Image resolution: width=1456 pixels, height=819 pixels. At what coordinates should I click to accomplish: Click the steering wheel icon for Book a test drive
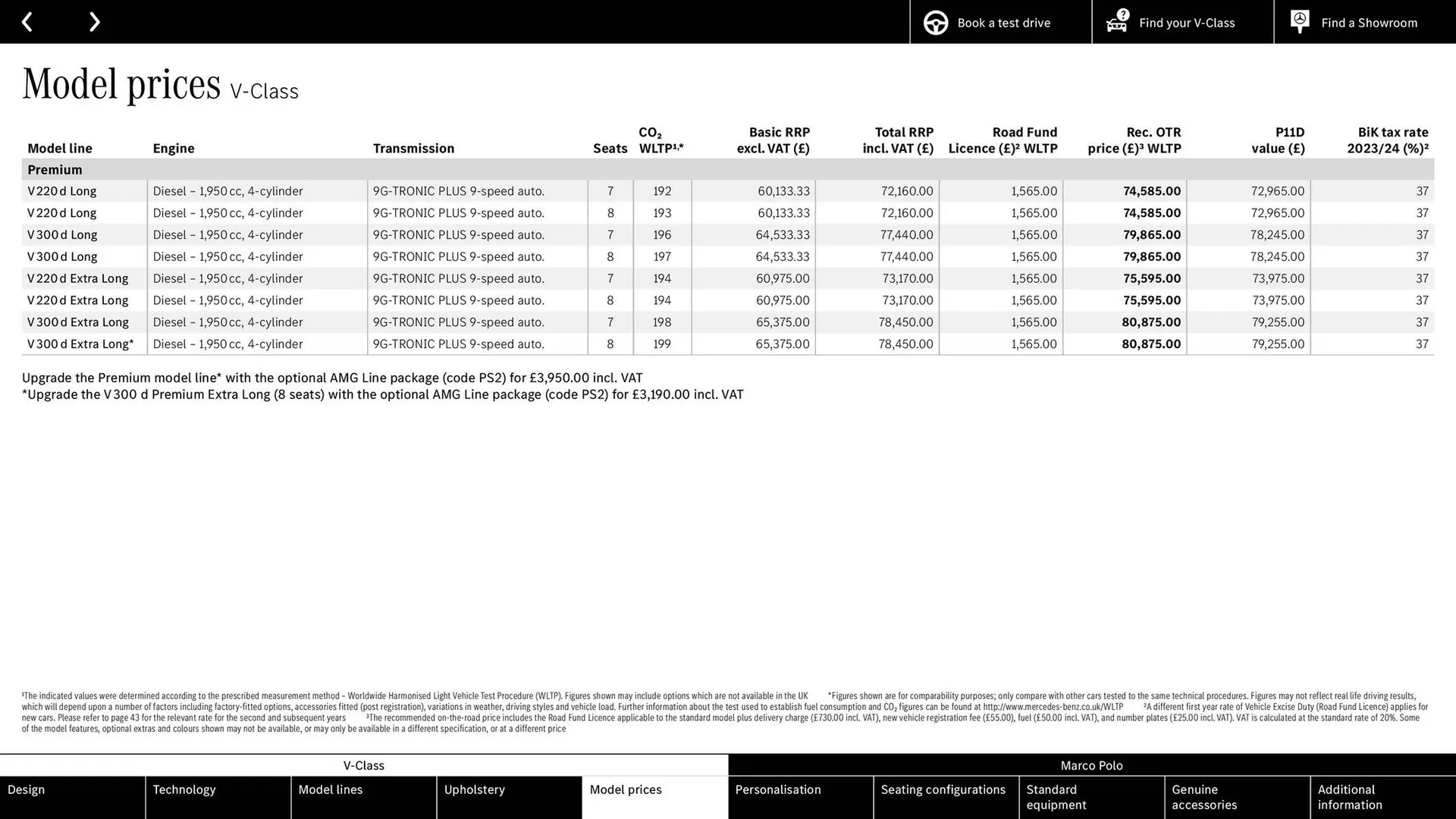(x=935, y=22)
